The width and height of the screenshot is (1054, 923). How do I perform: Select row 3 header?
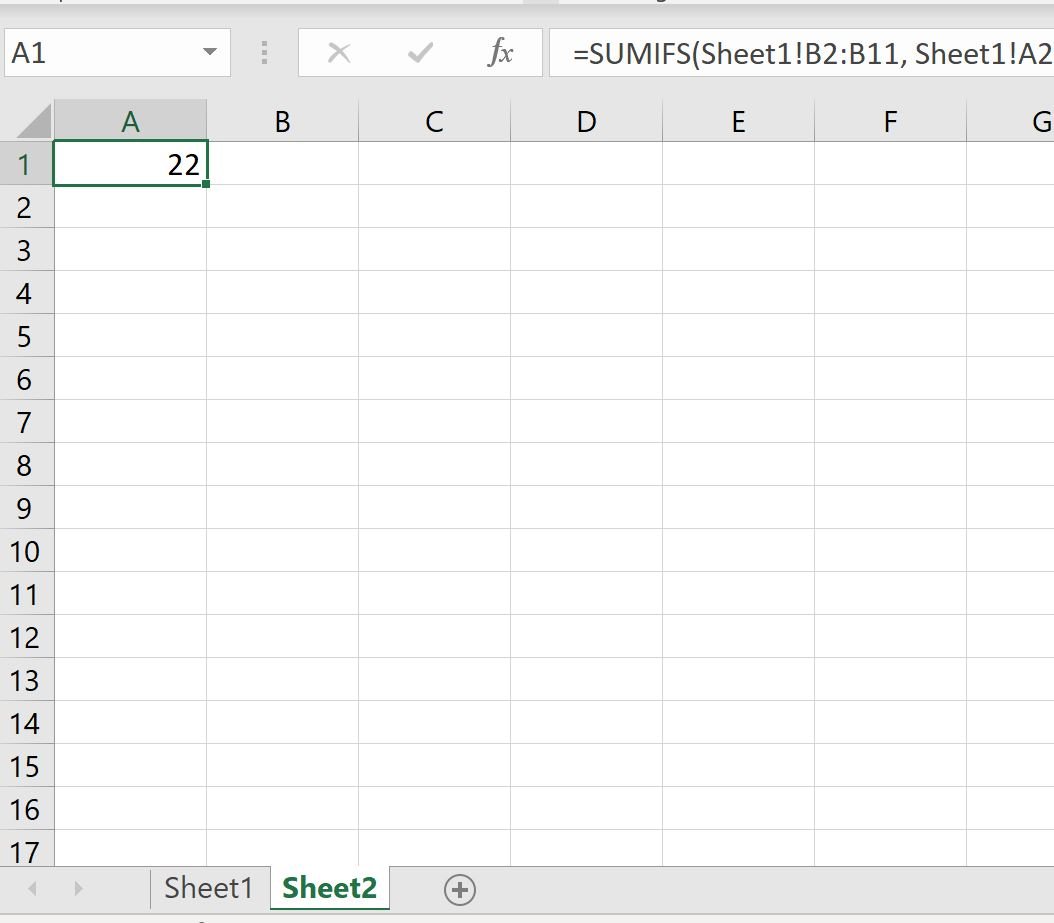26,249
